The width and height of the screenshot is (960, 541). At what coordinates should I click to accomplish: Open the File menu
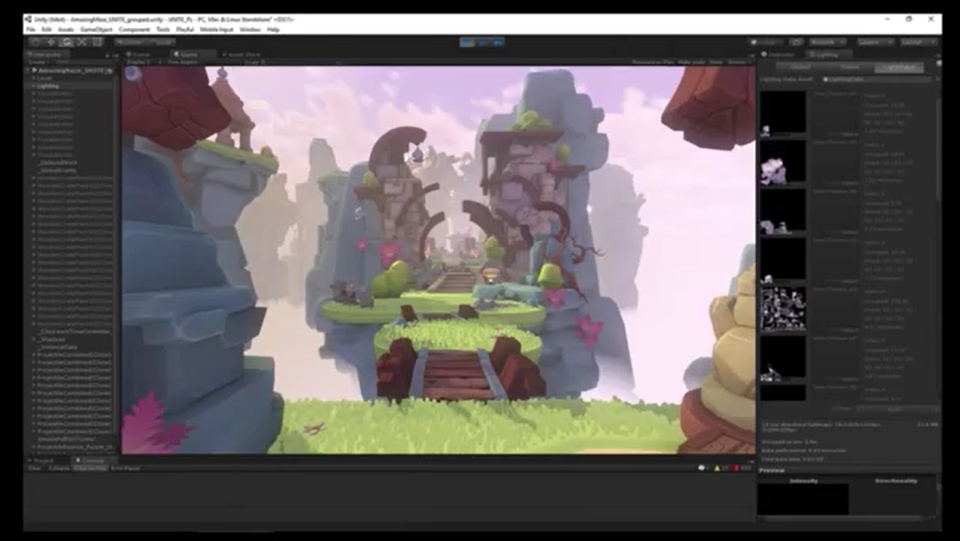31,29
